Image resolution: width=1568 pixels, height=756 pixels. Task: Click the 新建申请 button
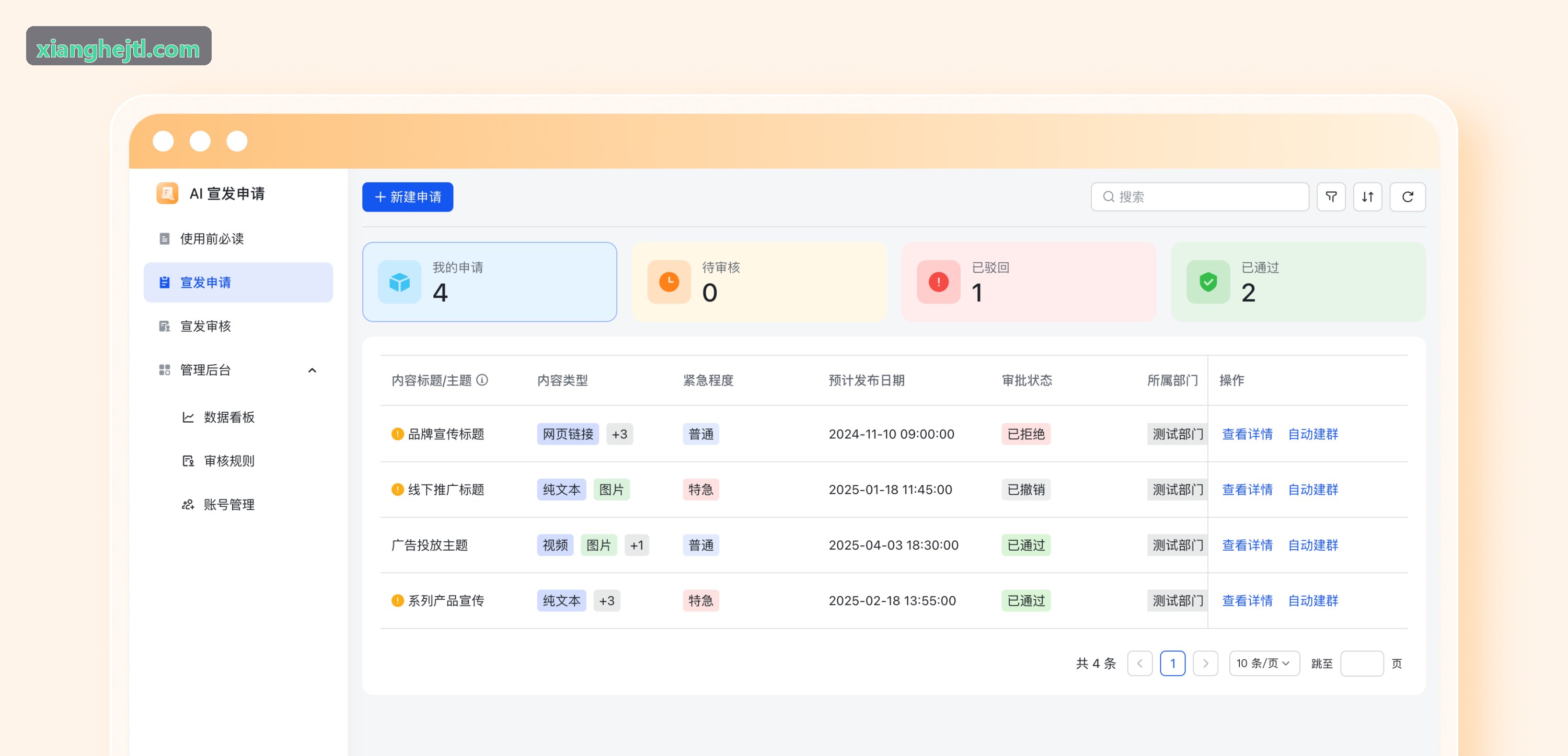coord(407,196)
